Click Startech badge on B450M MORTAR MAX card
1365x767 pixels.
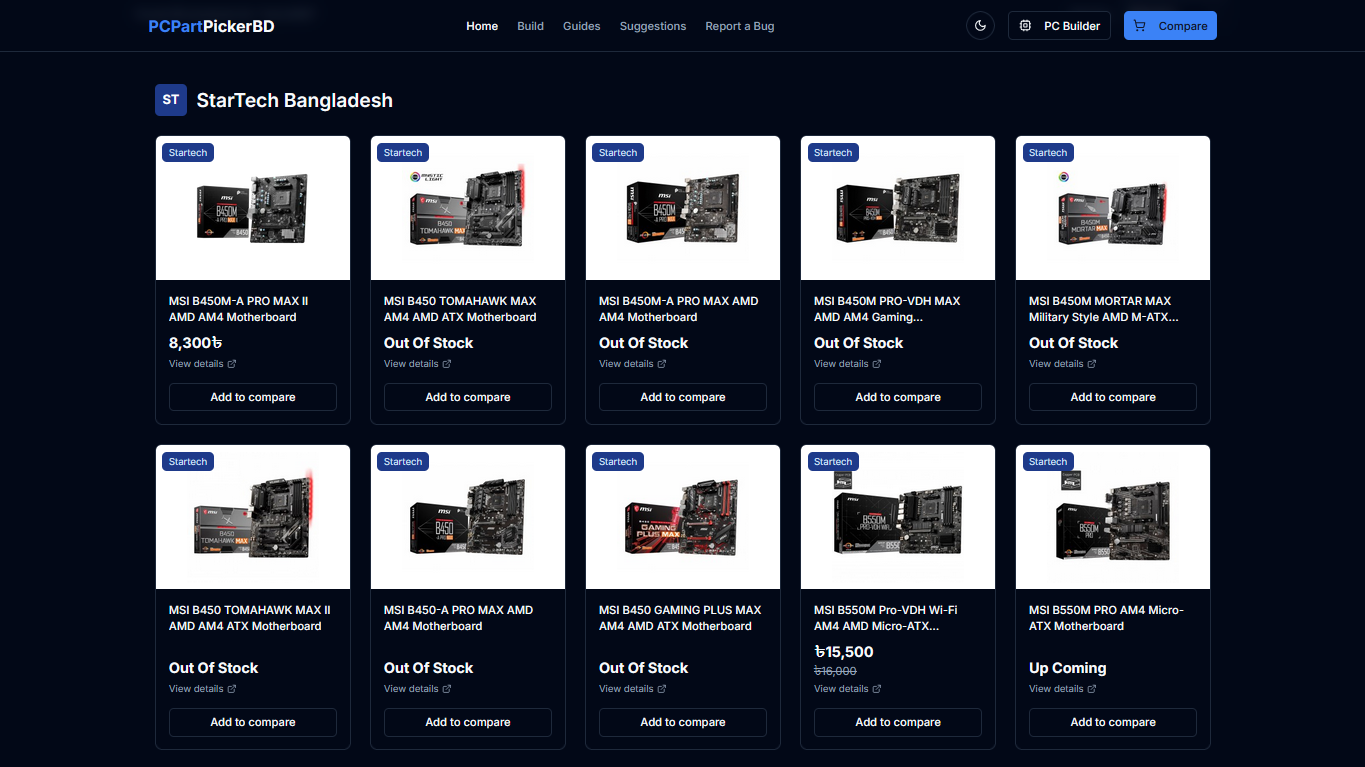tap(1048, 153)
